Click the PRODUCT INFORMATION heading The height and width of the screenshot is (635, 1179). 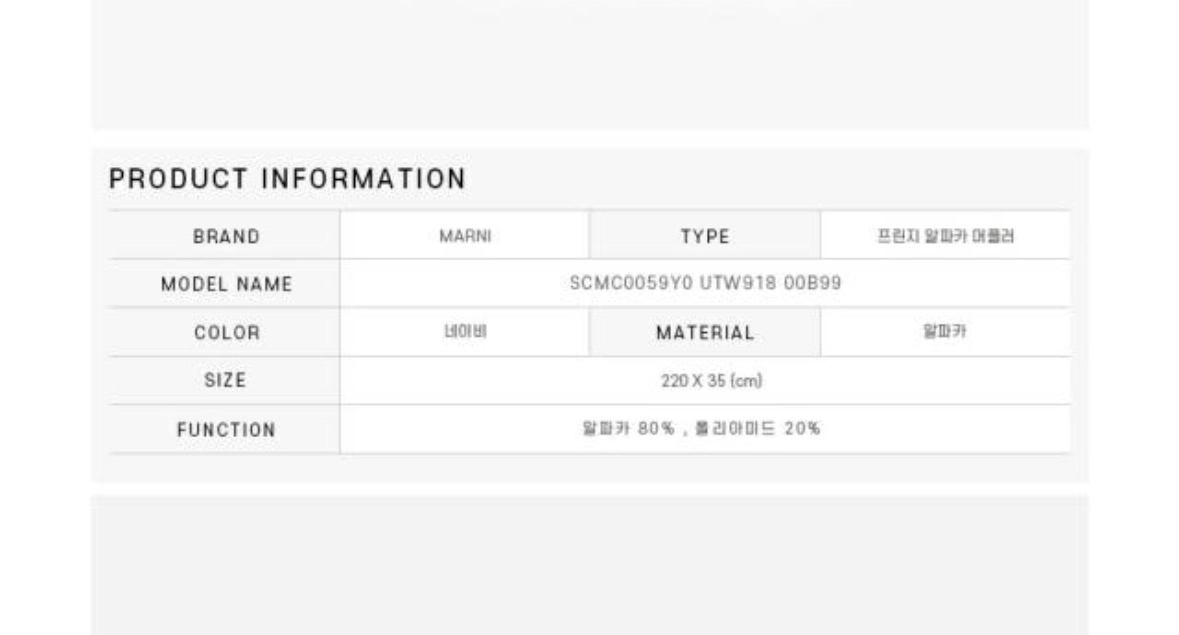click(287, 179)
